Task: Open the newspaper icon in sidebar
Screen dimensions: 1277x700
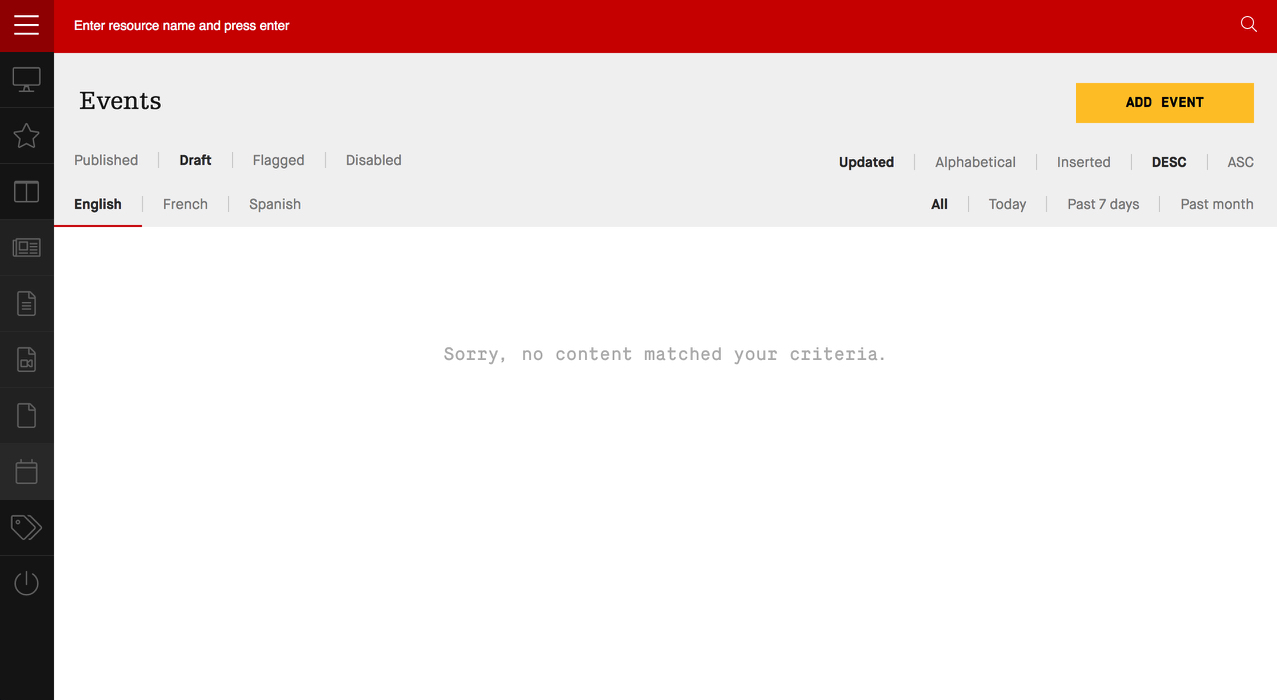Action: 27,247
